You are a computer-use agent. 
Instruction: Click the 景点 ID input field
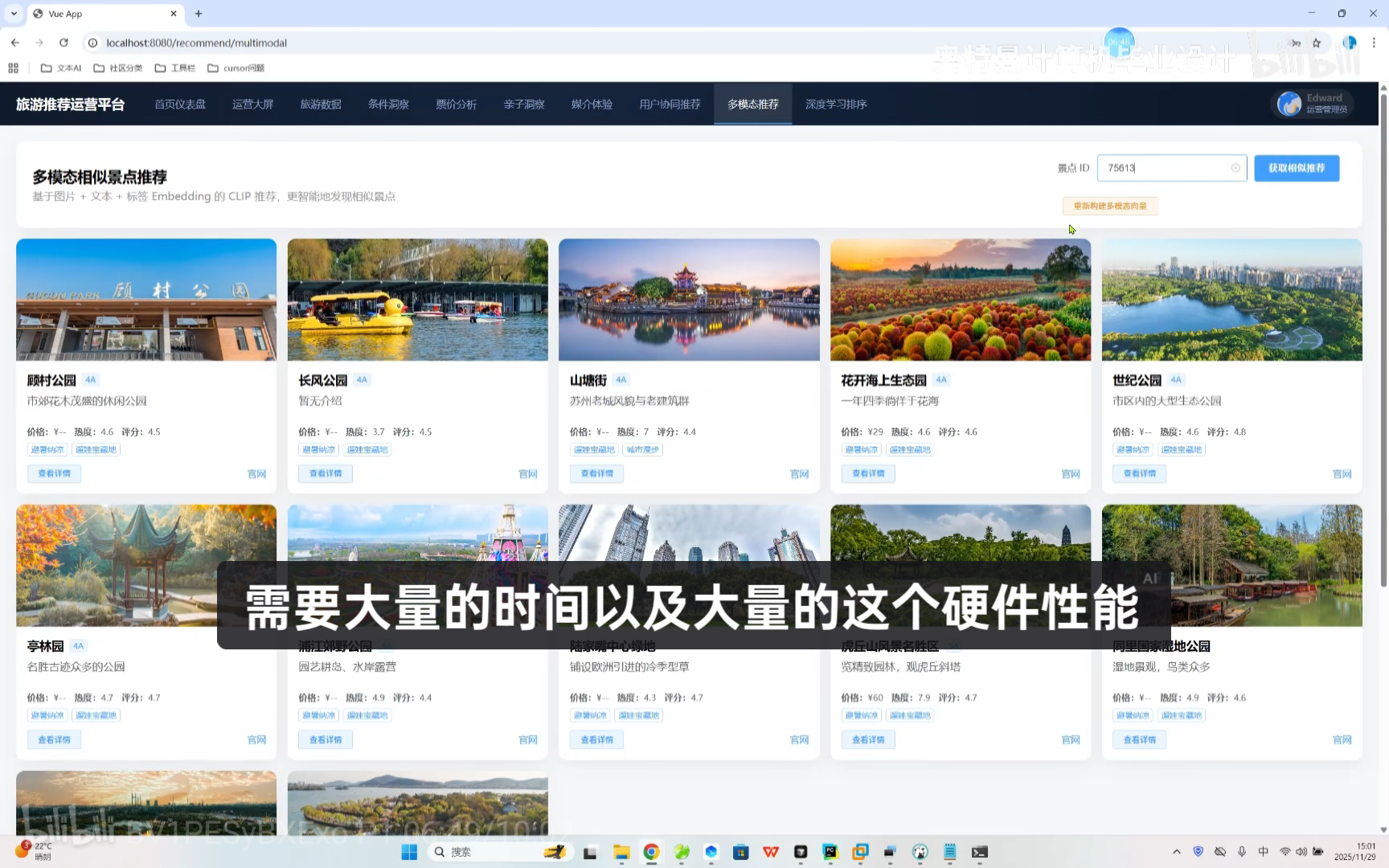[x=1171, y=168]
